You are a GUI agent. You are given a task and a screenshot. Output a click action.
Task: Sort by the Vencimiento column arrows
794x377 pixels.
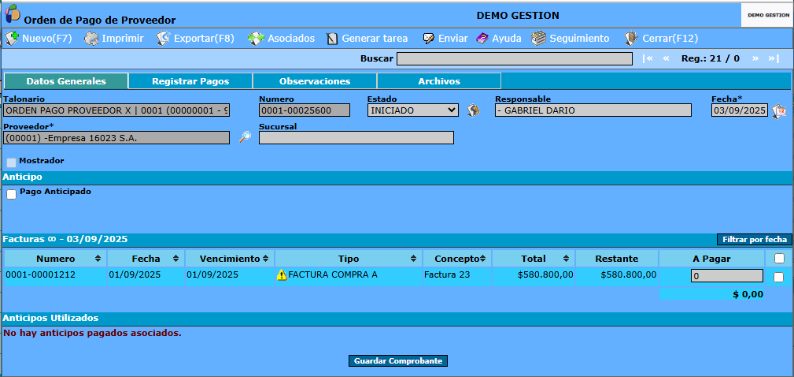(x=265, y=259)
